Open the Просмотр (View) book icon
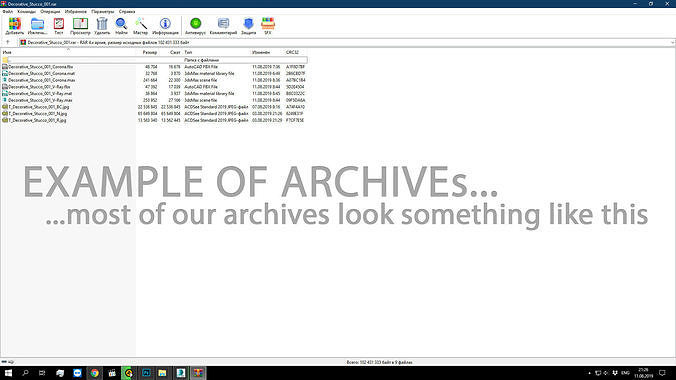Screen dimensions: 676x380 tap(80, 26)
